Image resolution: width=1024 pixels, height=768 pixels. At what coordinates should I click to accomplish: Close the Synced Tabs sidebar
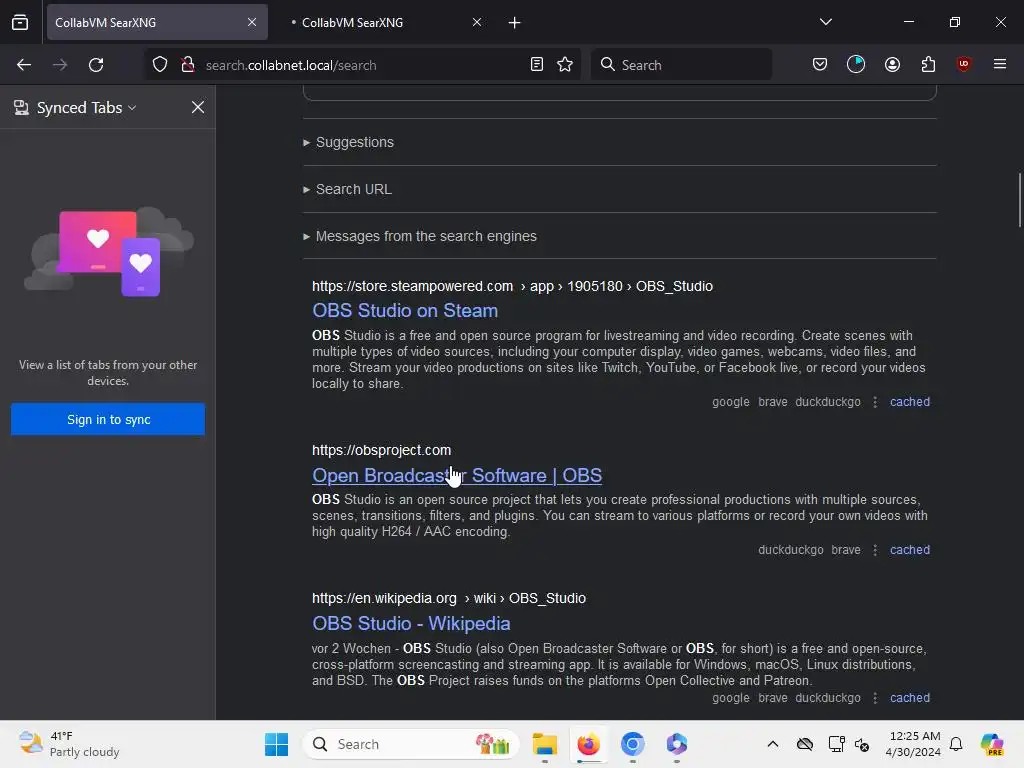[198, 107]
